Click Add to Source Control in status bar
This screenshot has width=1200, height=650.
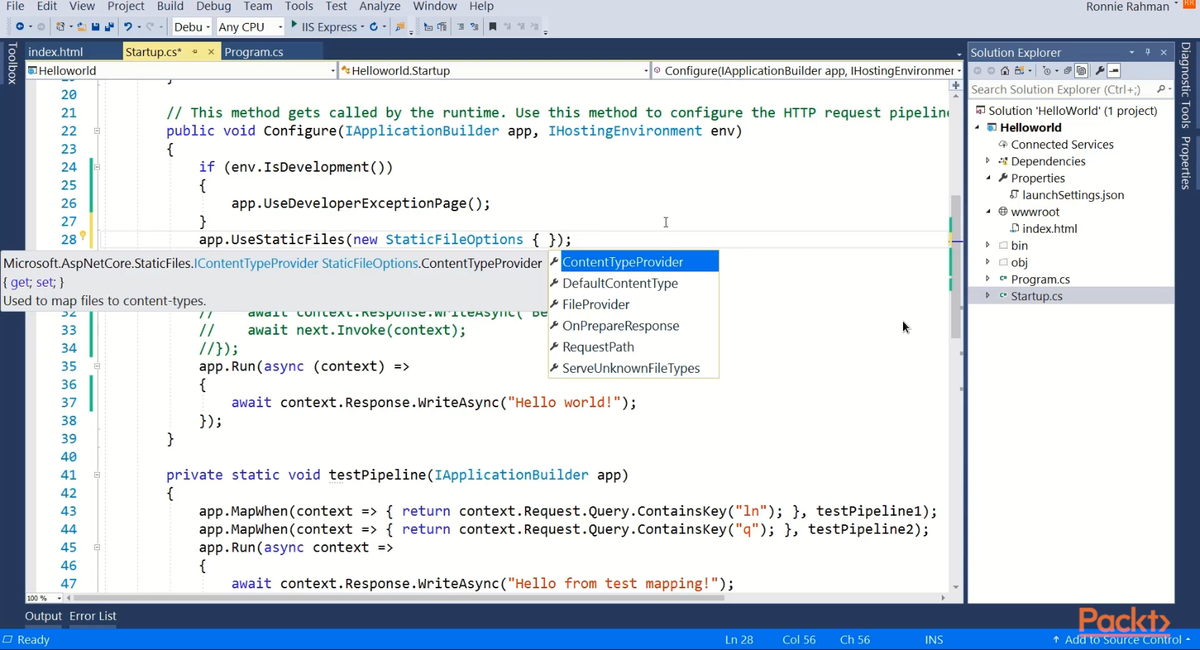(x=1121, y=640)
